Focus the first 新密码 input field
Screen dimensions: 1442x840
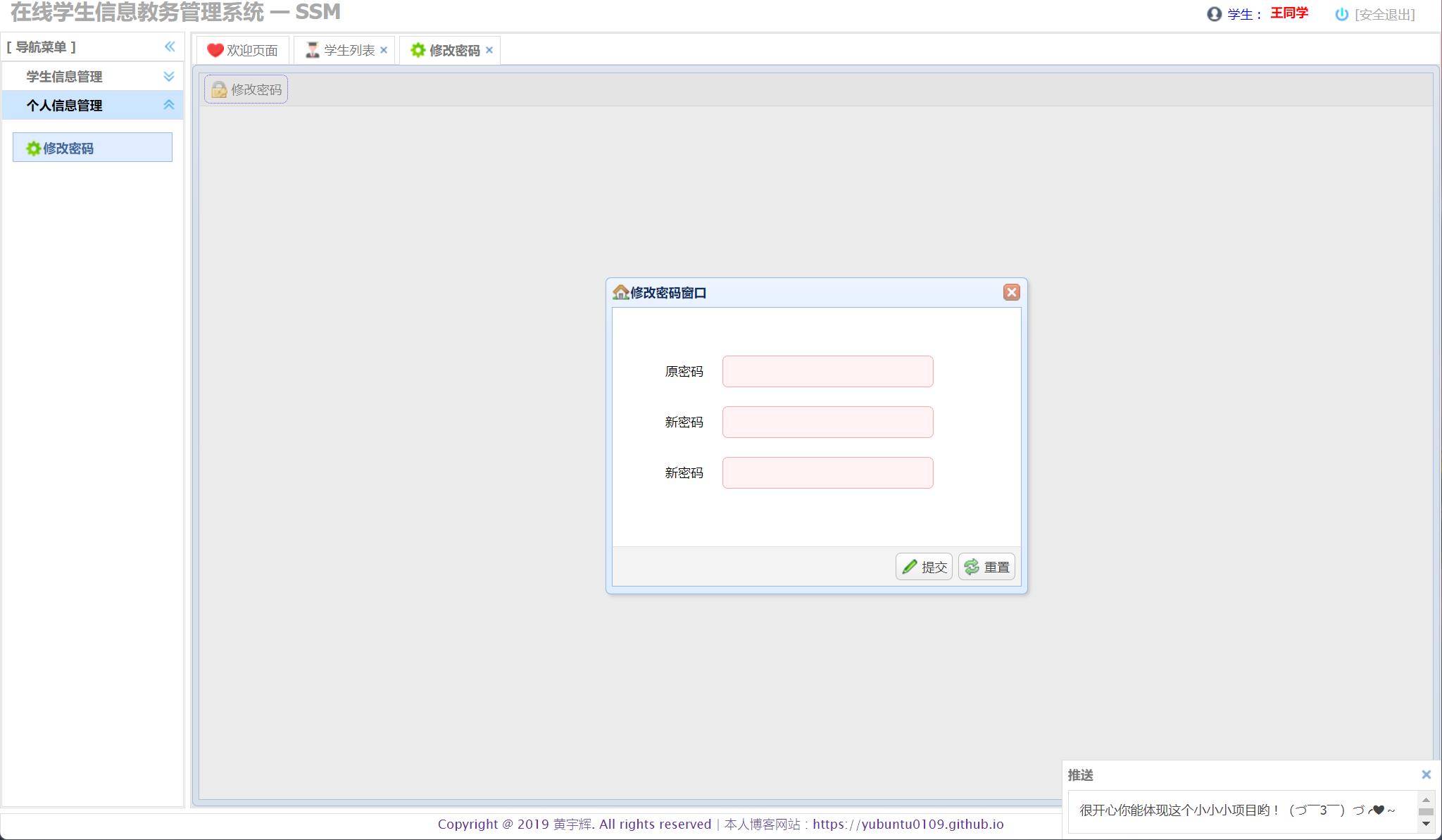(x=827, y=422)
